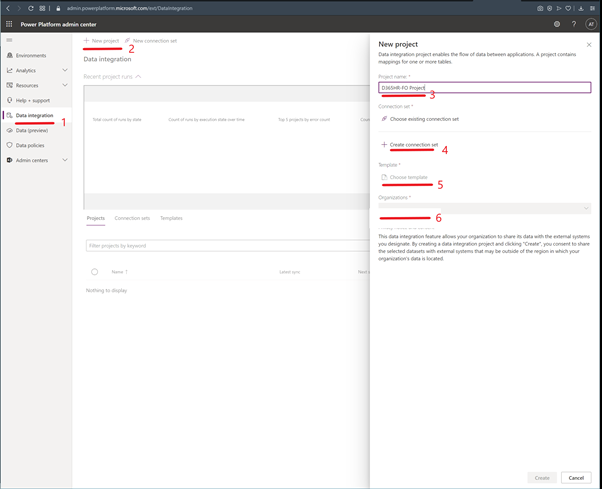Click Create connection set
The width and height of the screenshot is (602, 489).
tap(412, 145)
